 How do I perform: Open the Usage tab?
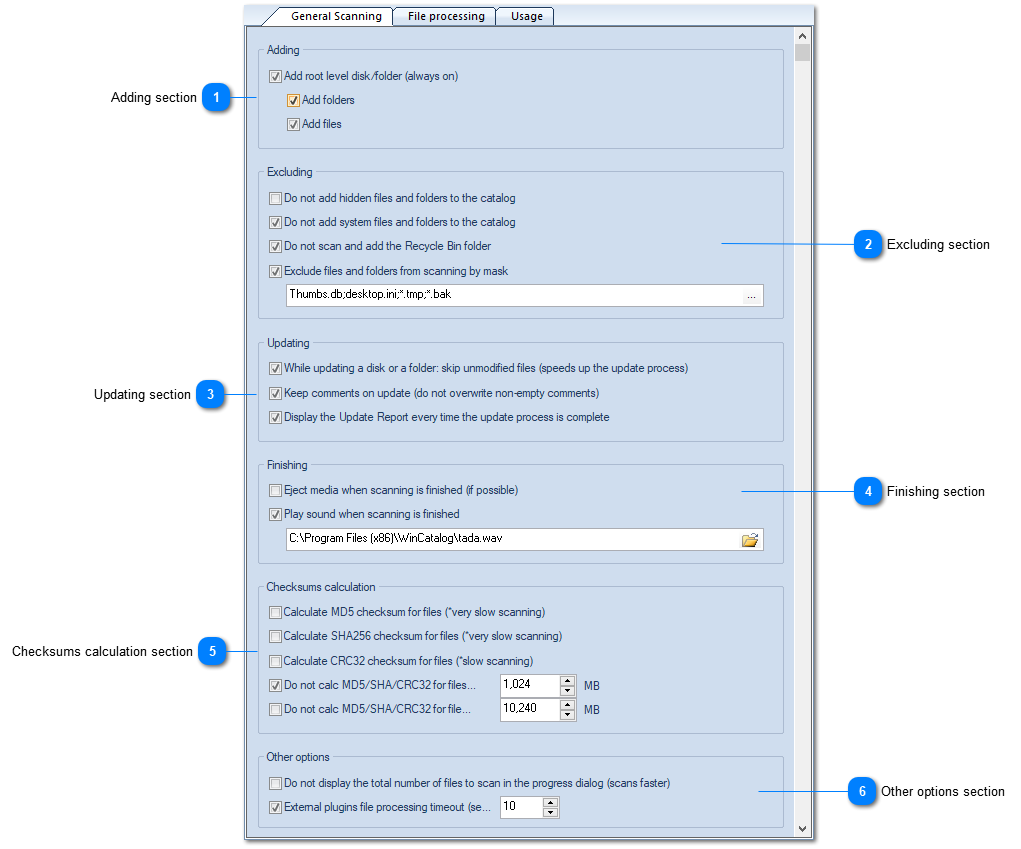[x=526, y=16]
